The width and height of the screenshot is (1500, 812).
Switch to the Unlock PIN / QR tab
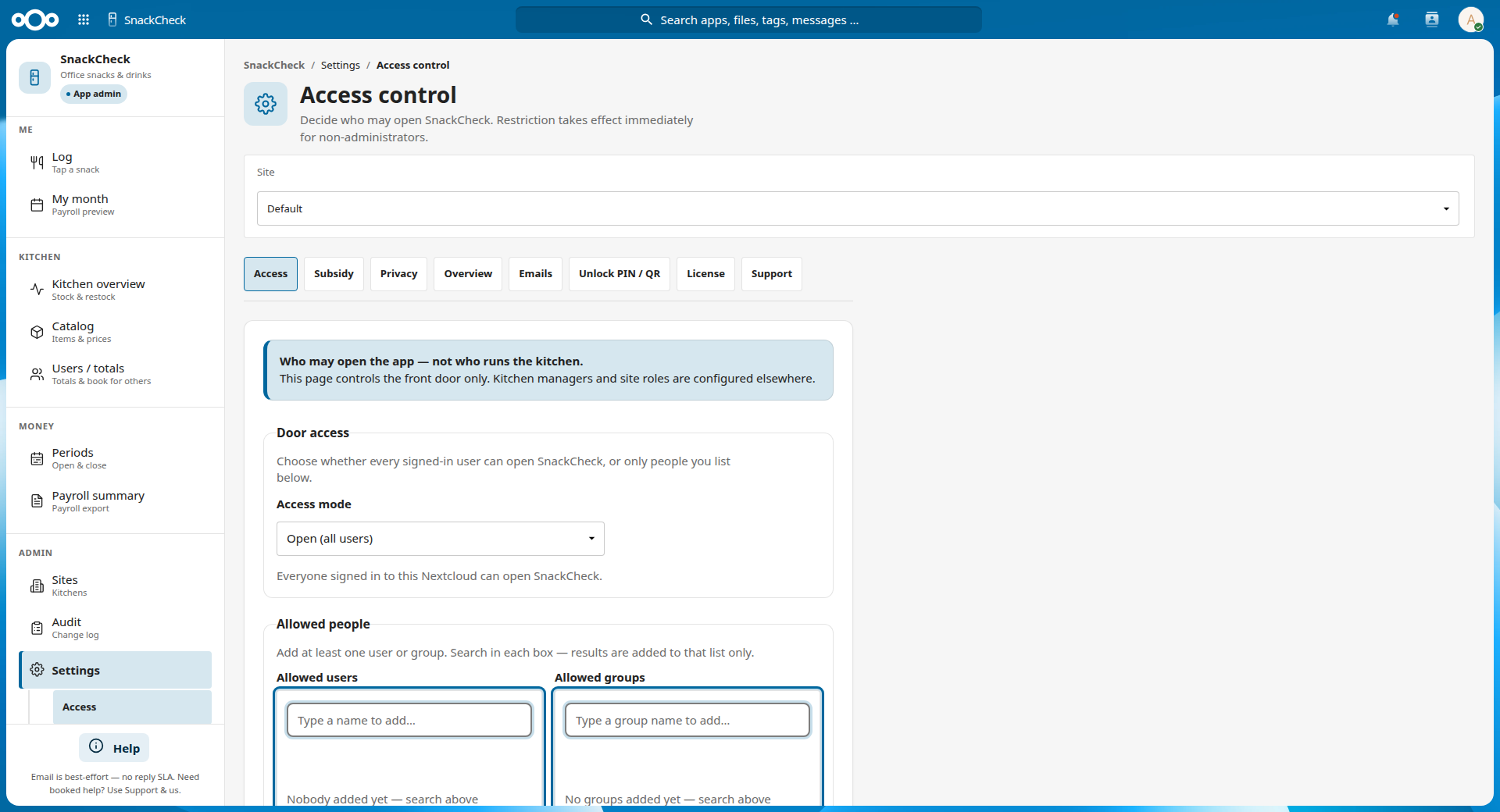point(620,274)
